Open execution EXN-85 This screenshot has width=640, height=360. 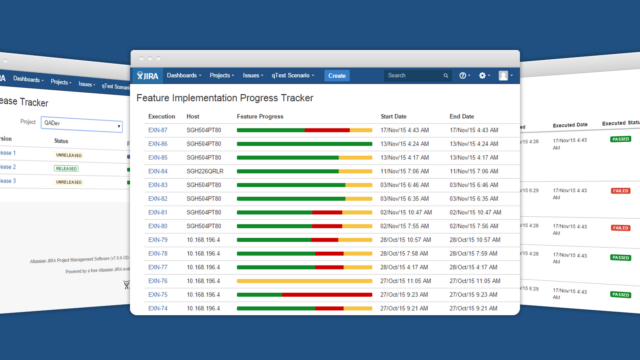[x=158, y=158]
